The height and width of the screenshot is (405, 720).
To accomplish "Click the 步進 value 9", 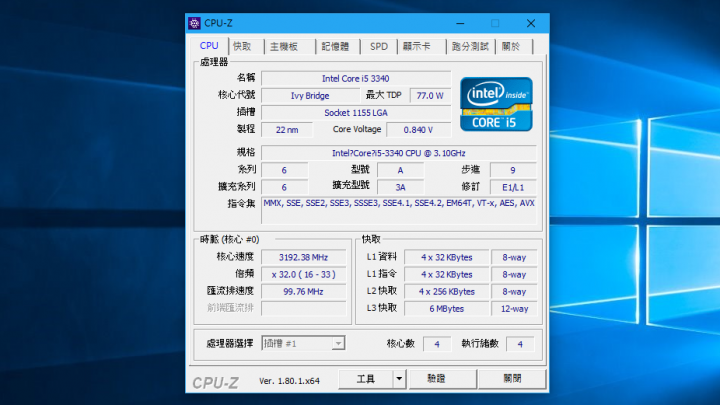I will point(513,170).
